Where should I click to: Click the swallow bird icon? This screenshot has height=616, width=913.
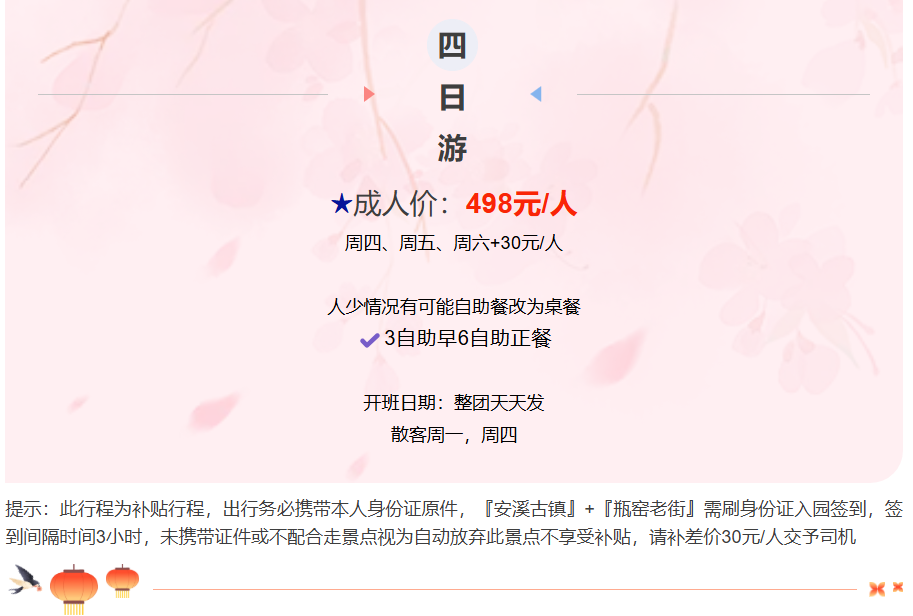click(x=26, y=579)
